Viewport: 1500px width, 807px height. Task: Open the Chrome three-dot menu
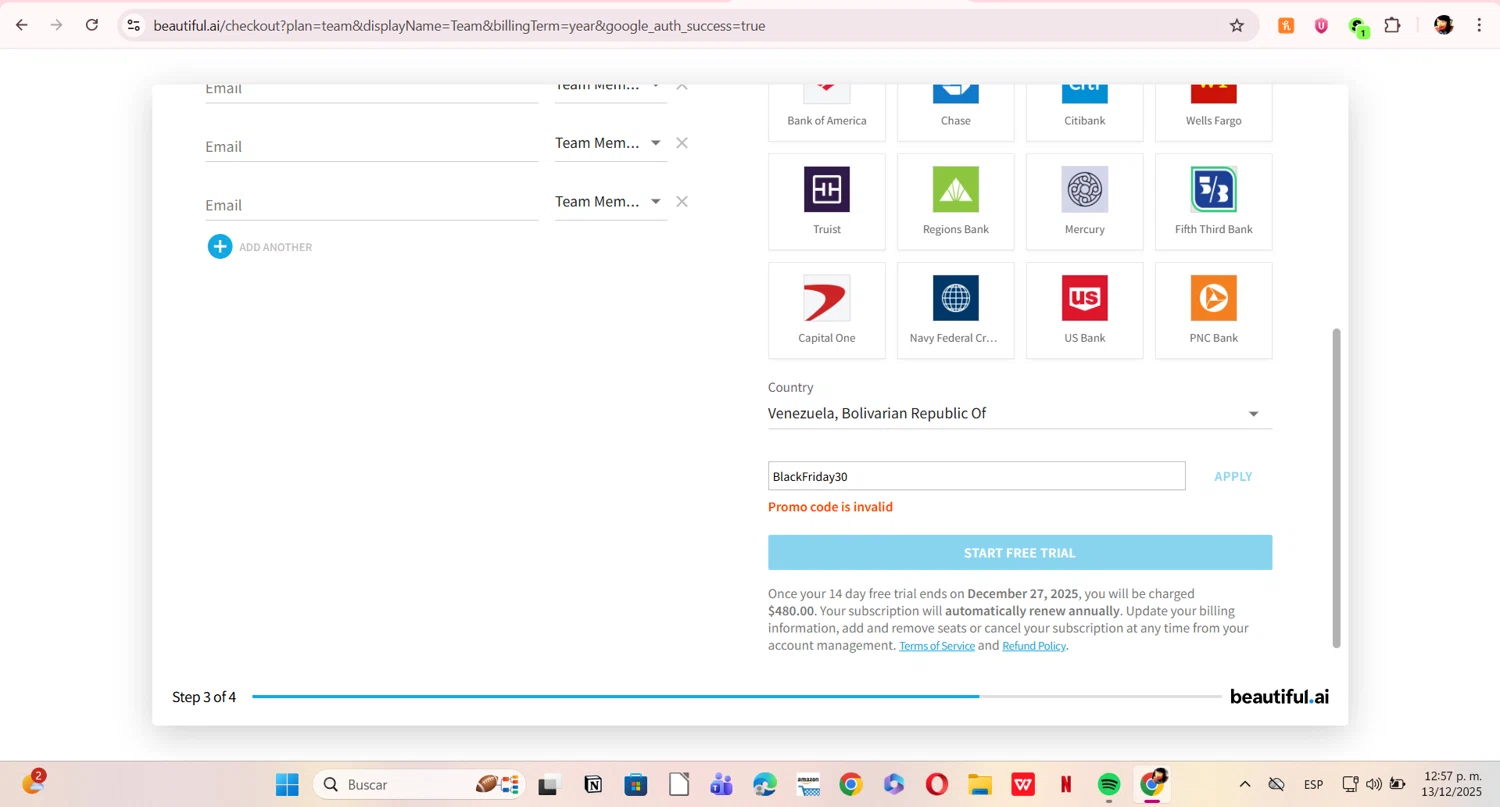coord(1479,25)
